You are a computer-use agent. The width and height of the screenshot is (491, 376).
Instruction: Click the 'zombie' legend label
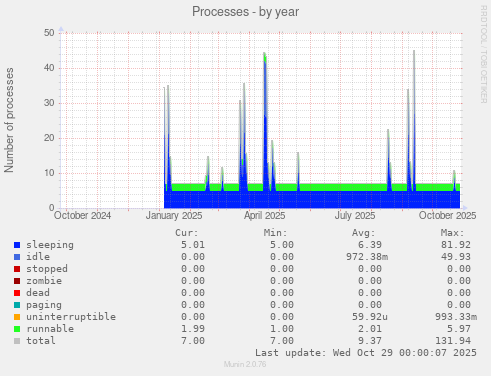44,281
